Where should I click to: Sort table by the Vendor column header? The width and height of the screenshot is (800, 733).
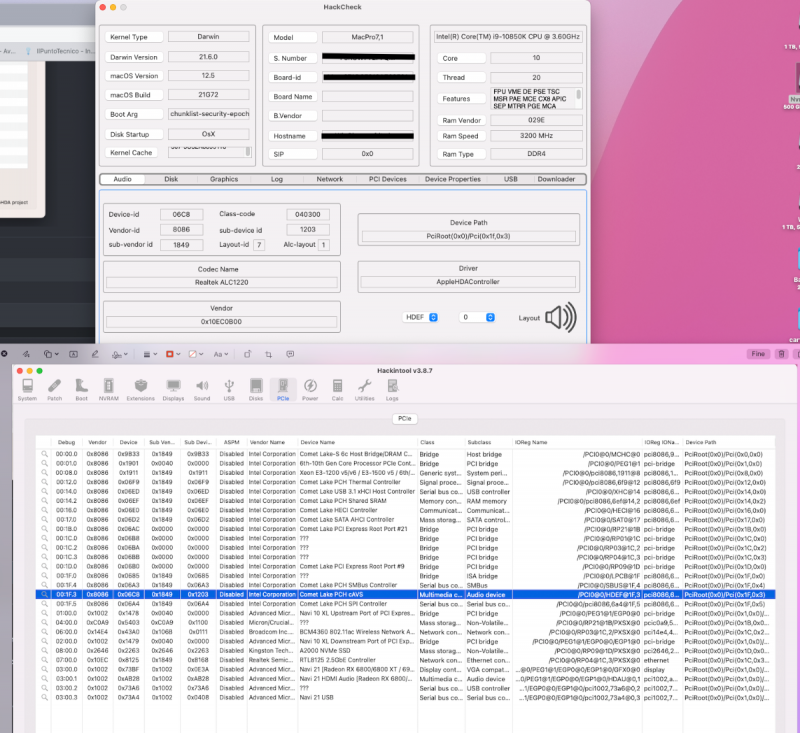97,442
